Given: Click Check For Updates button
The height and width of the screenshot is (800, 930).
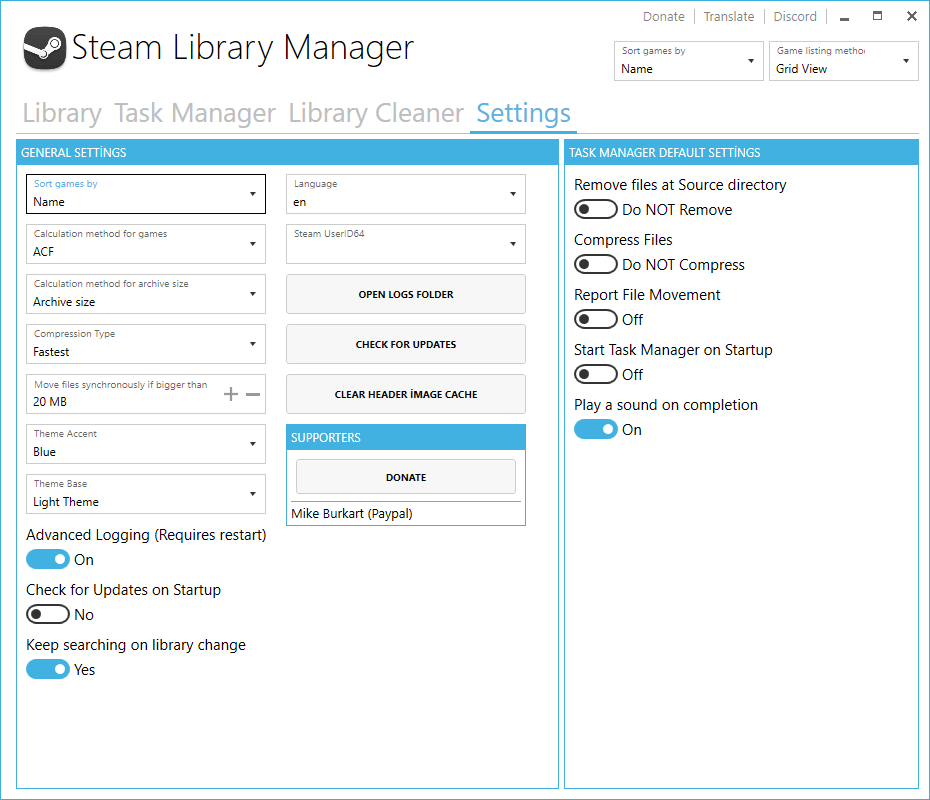Looking at the screenshot, I should pyautogui.click(x=406, y=344).
